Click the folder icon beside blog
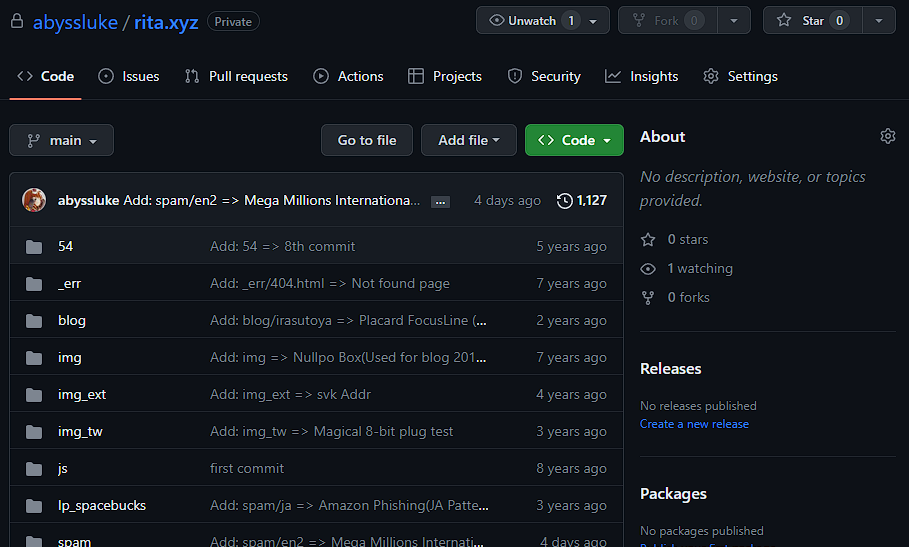The image size is (909, 547). click(x=34, y=321)
